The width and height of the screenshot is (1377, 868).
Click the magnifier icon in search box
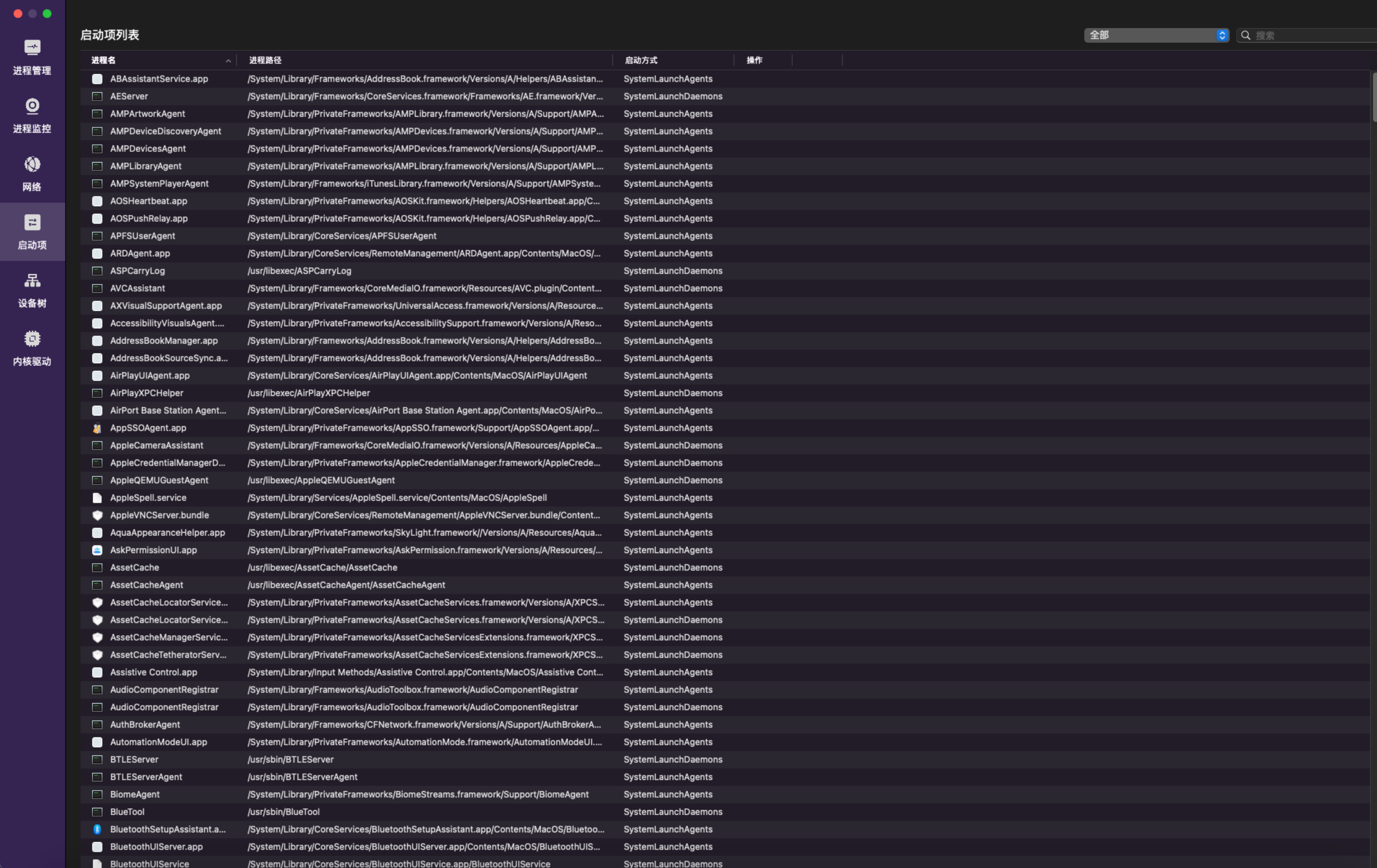1245,36
